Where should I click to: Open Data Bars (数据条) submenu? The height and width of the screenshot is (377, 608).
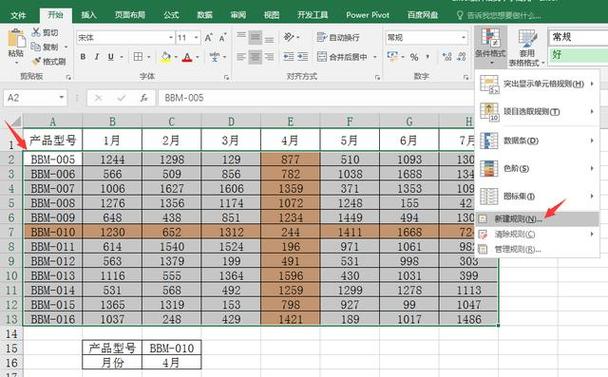537,140
